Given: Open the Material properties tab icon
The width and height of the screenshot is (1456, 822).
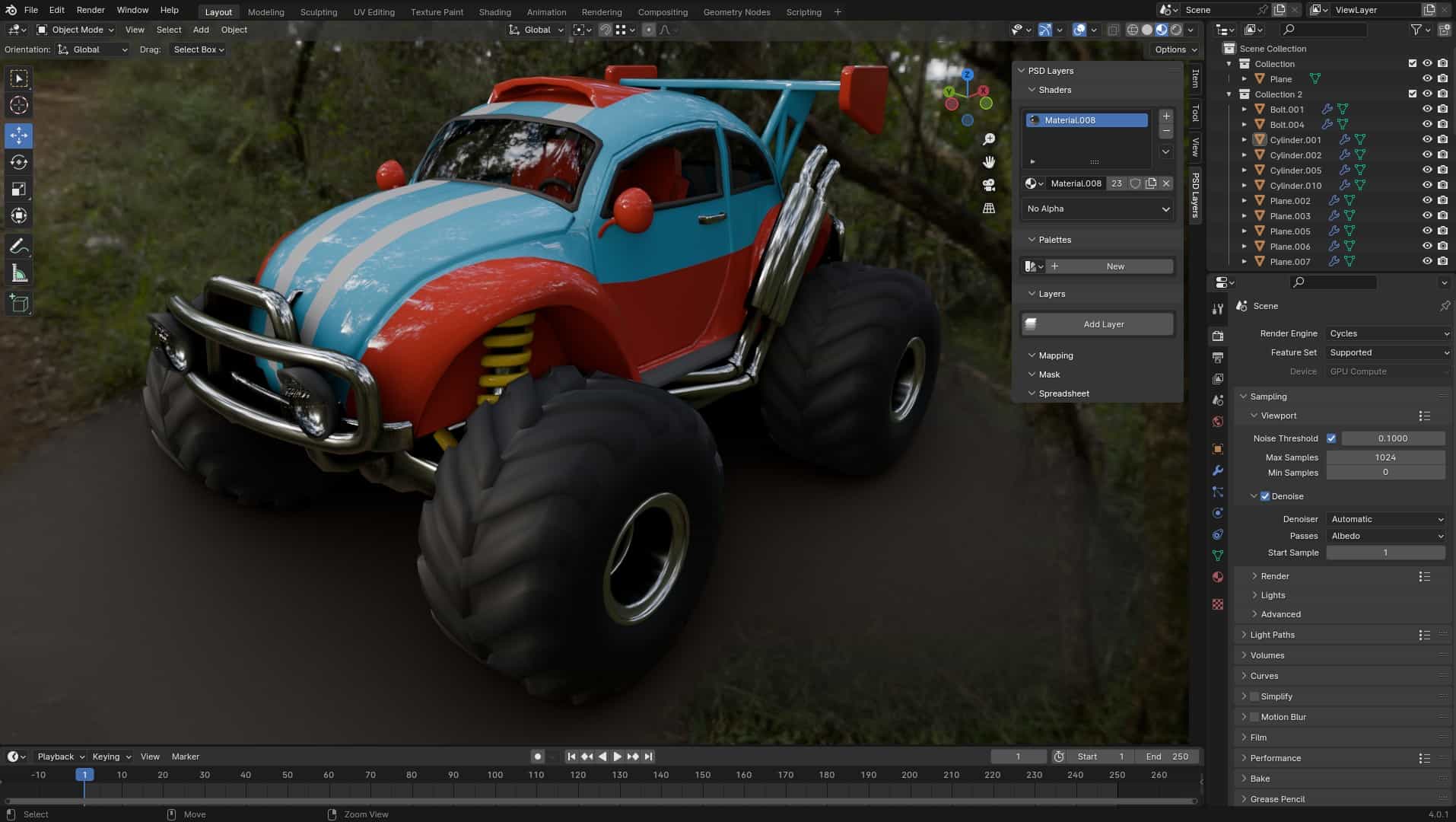Looking at the screenshot, I should click(1218, 577).
